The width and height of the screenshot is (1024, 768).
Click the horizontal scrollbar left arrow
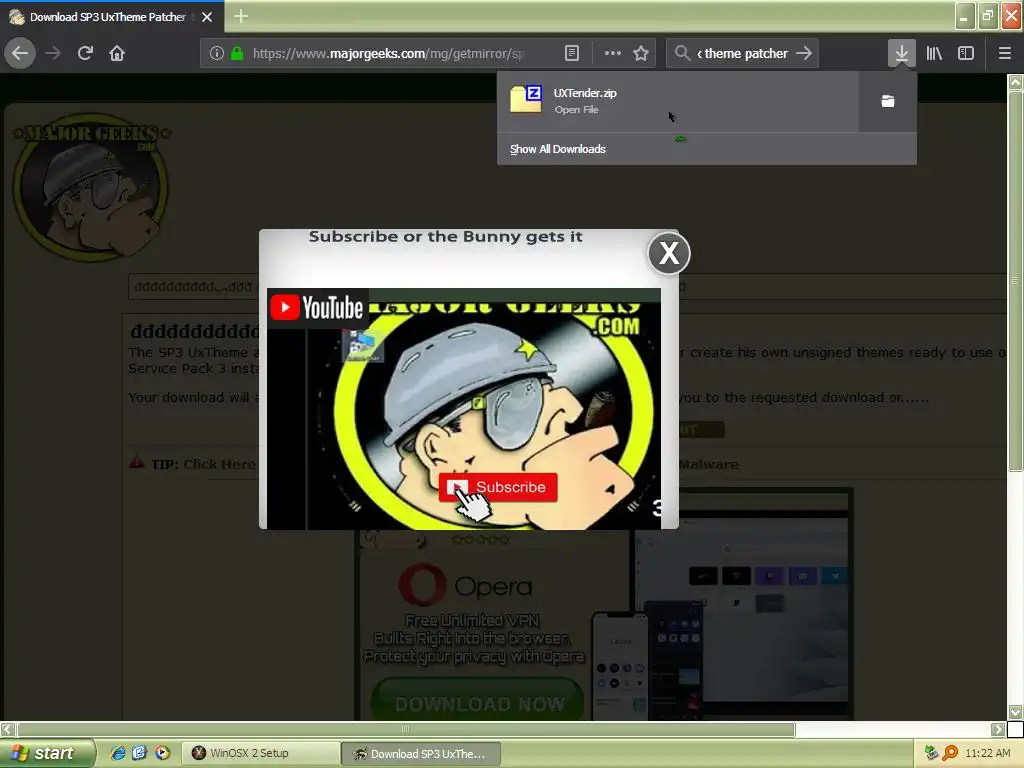pos(8,729)
